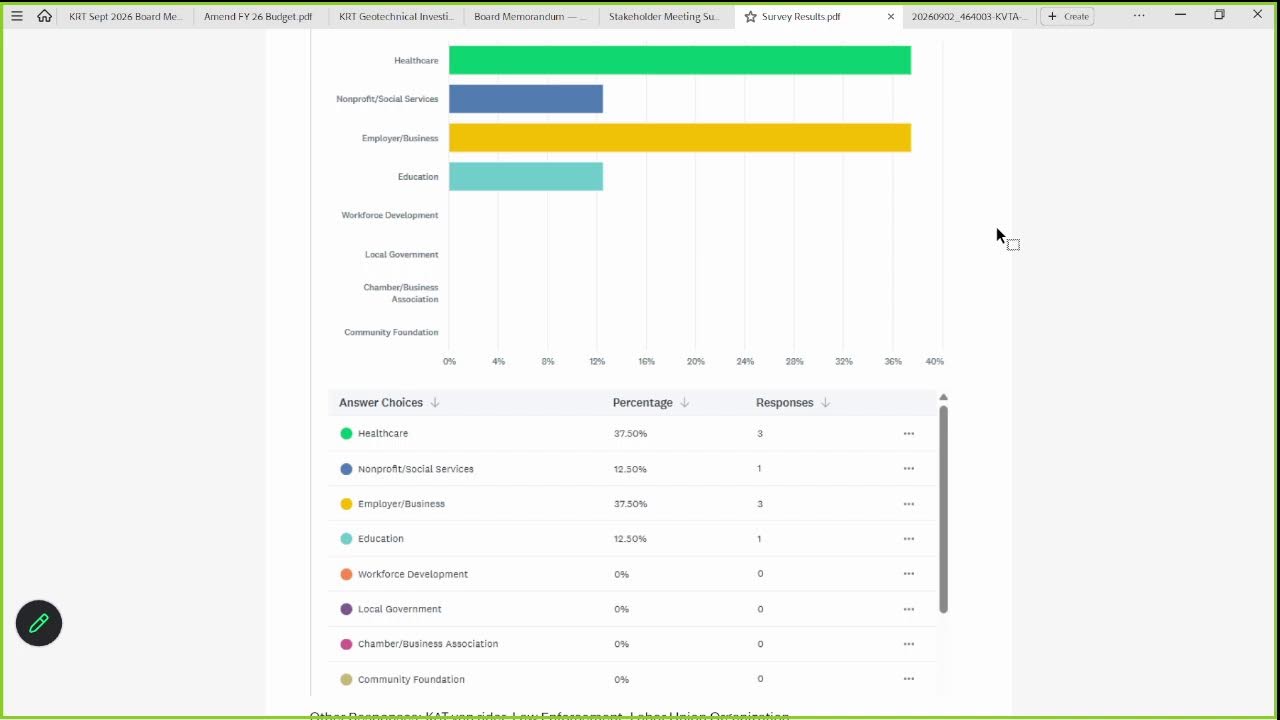
Task: Click the teal Education chart bar
Action: coord(526,177)
